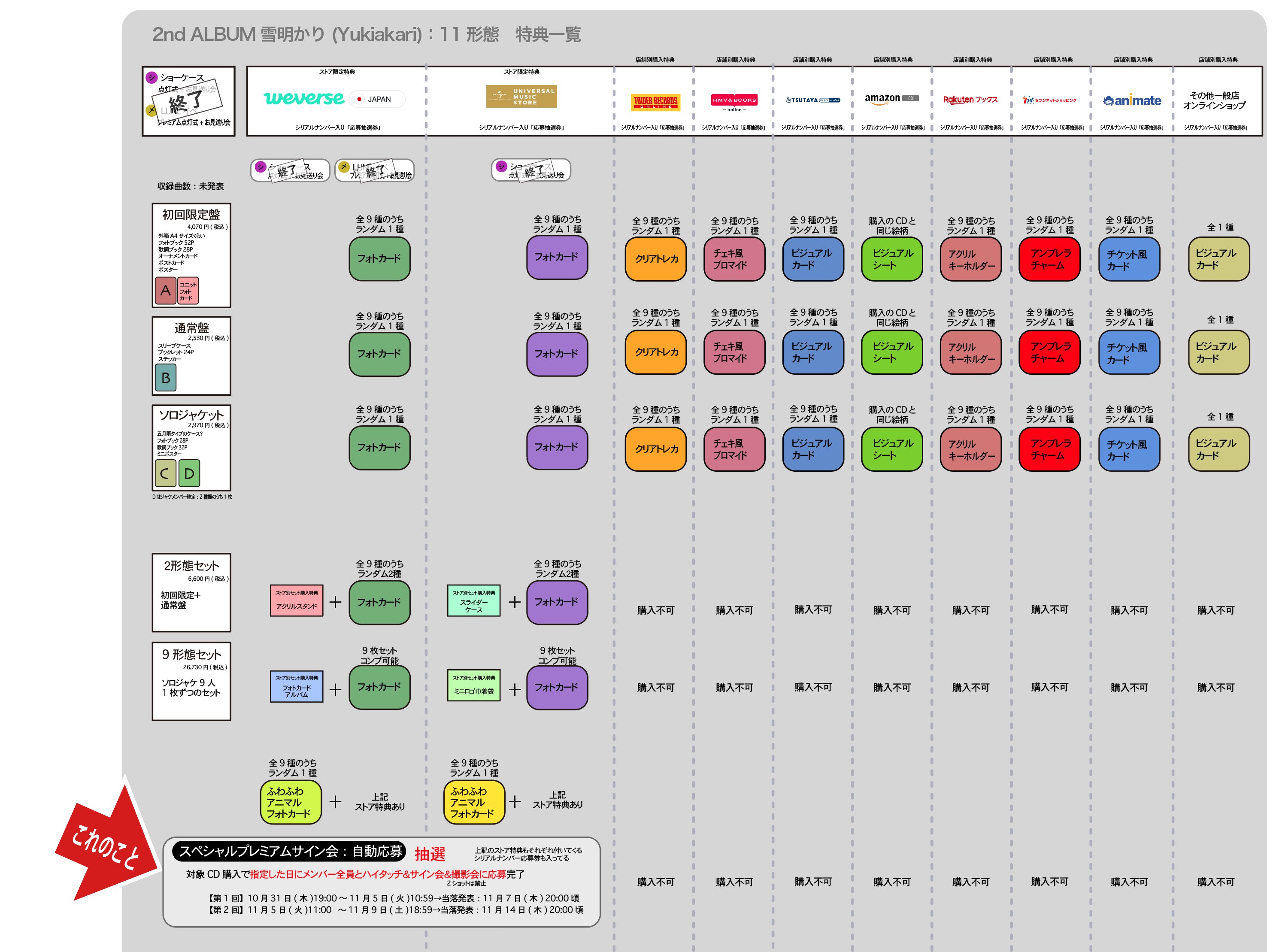Click the チェキ風ブロマイド box in 通常盤 row

pyautogui.click(x=734, y=352)
